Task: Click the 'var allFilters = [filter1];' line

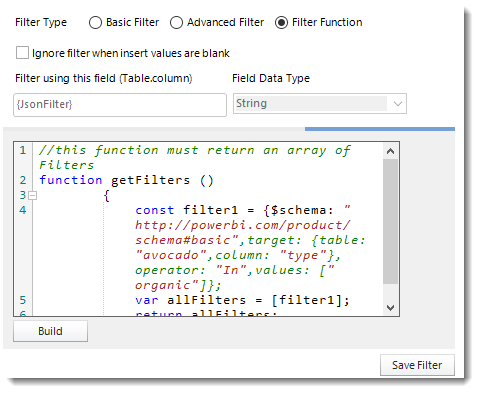Action: (242, 300)
